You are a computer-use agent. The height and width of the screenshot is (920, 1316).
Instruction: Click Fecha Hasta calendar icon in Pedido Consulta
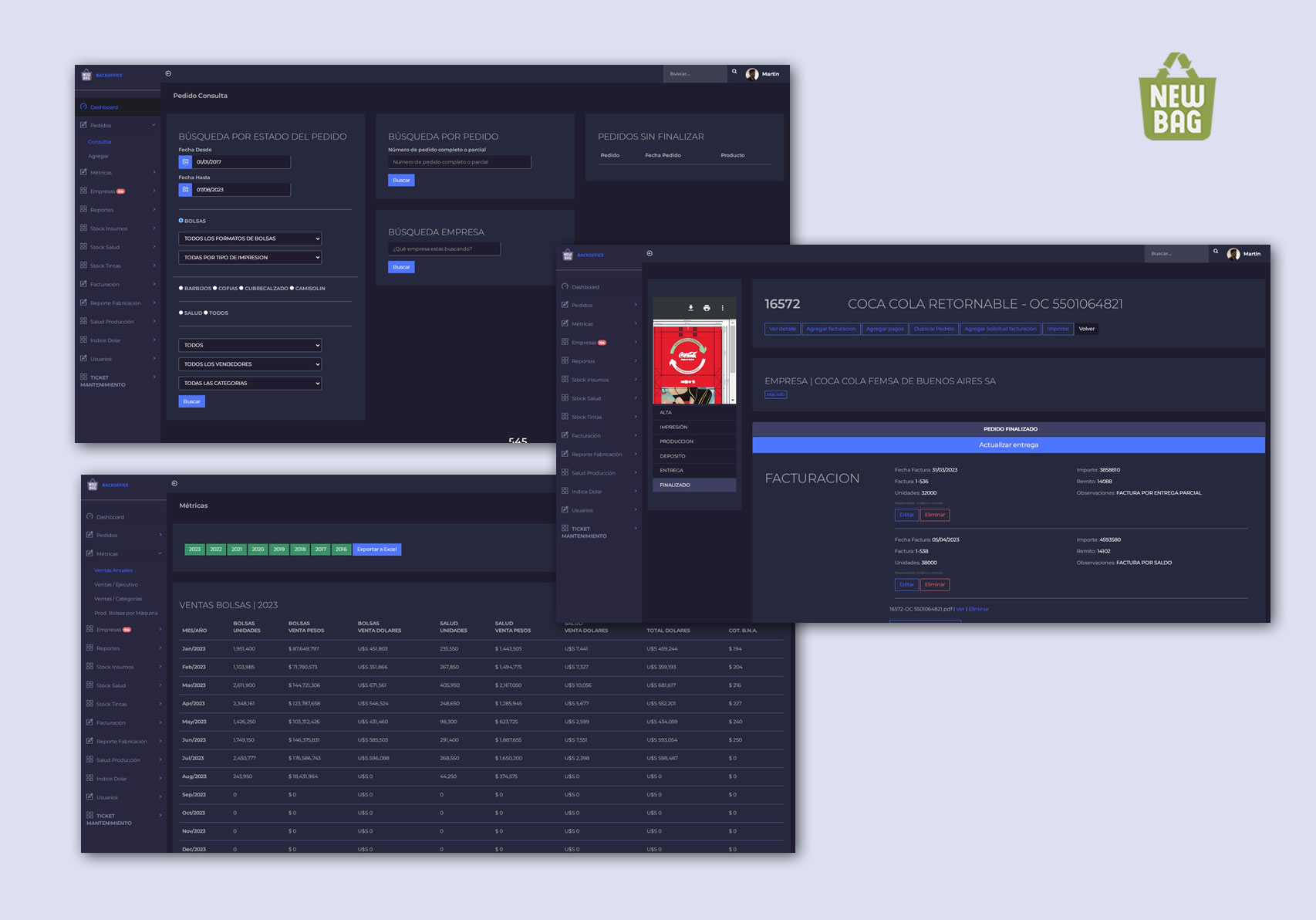tap(185, 190)
